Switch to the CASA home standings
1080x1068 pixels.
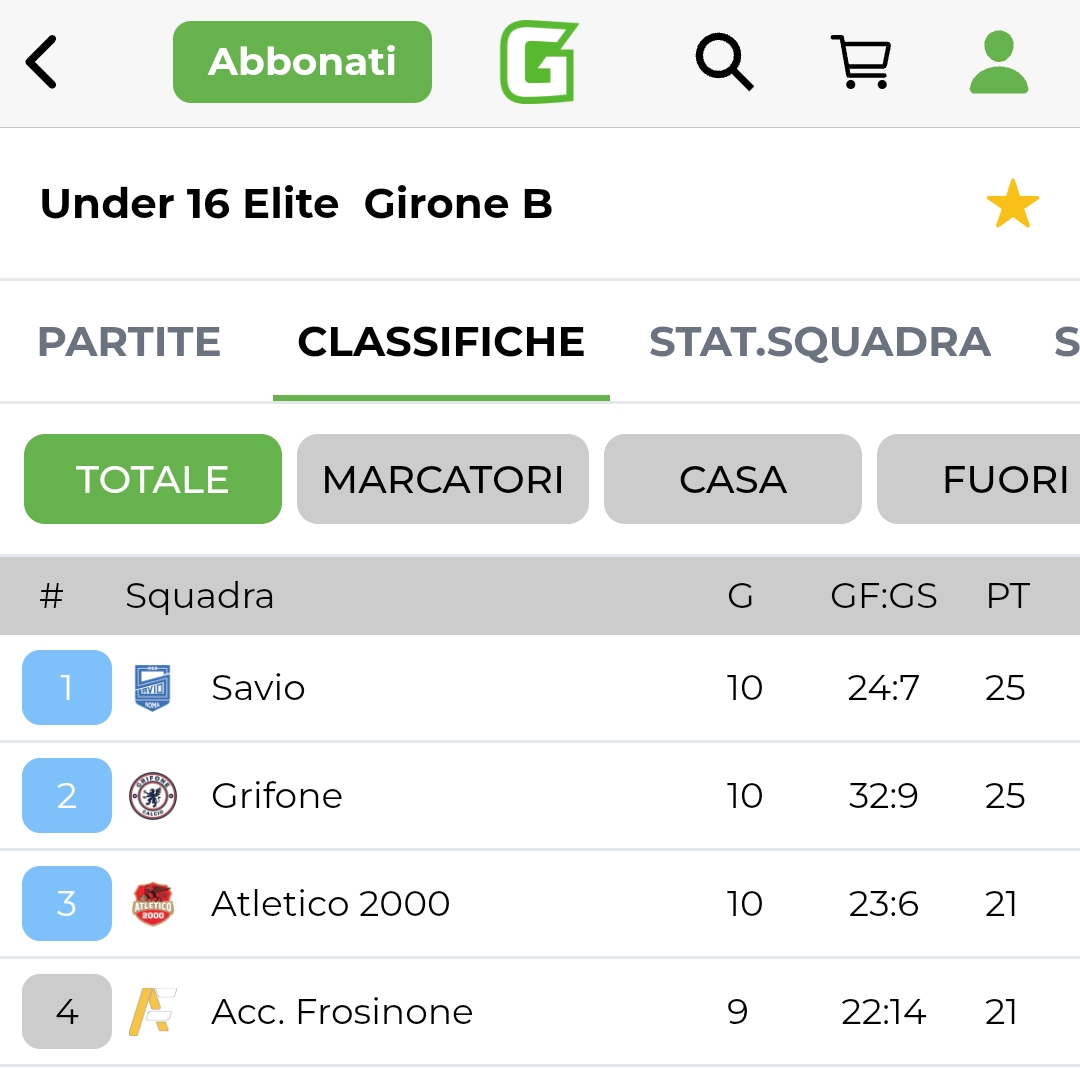733,479
